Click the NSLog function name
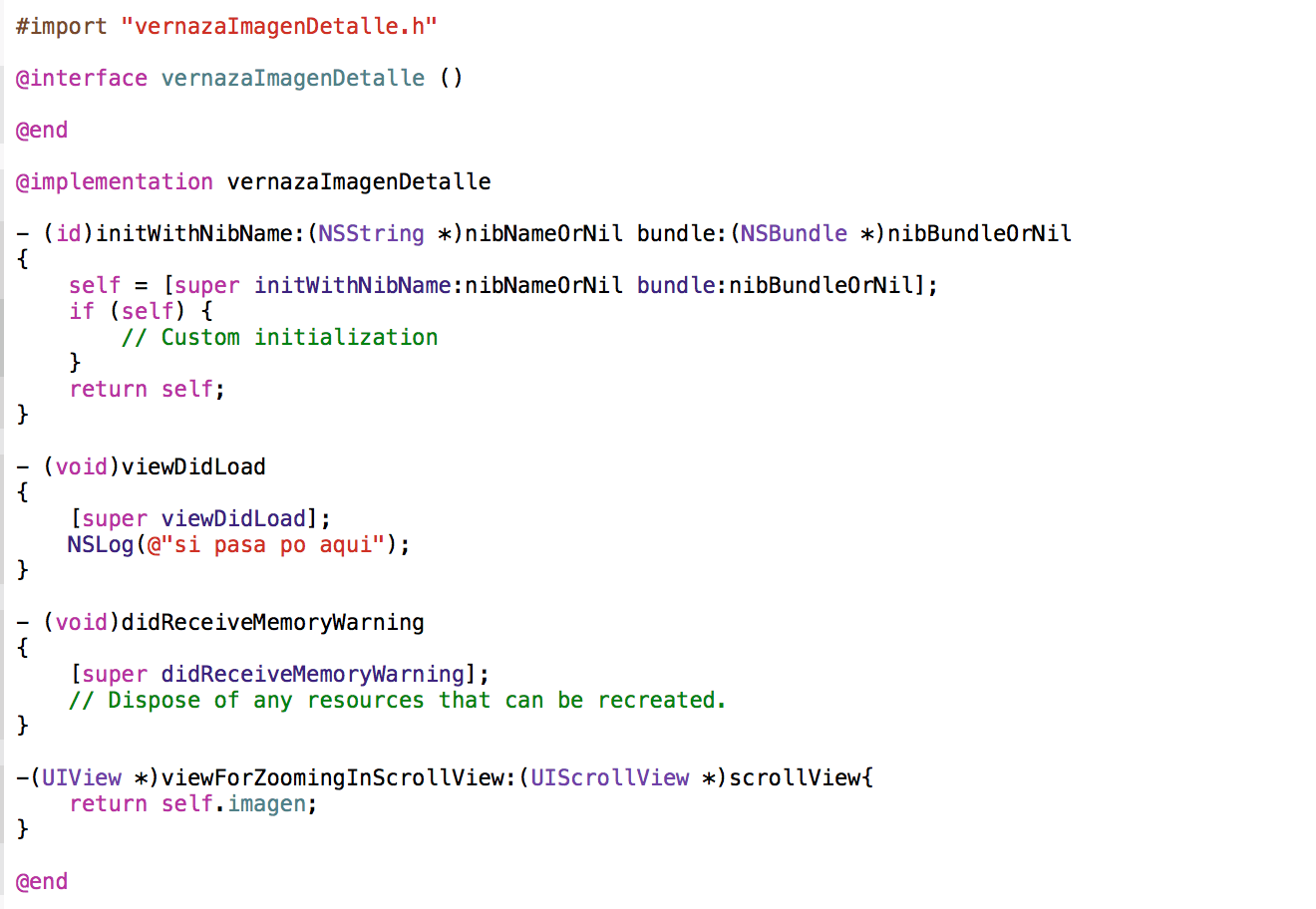This screenshot has height=909, width=1316. tap(101, 544)
